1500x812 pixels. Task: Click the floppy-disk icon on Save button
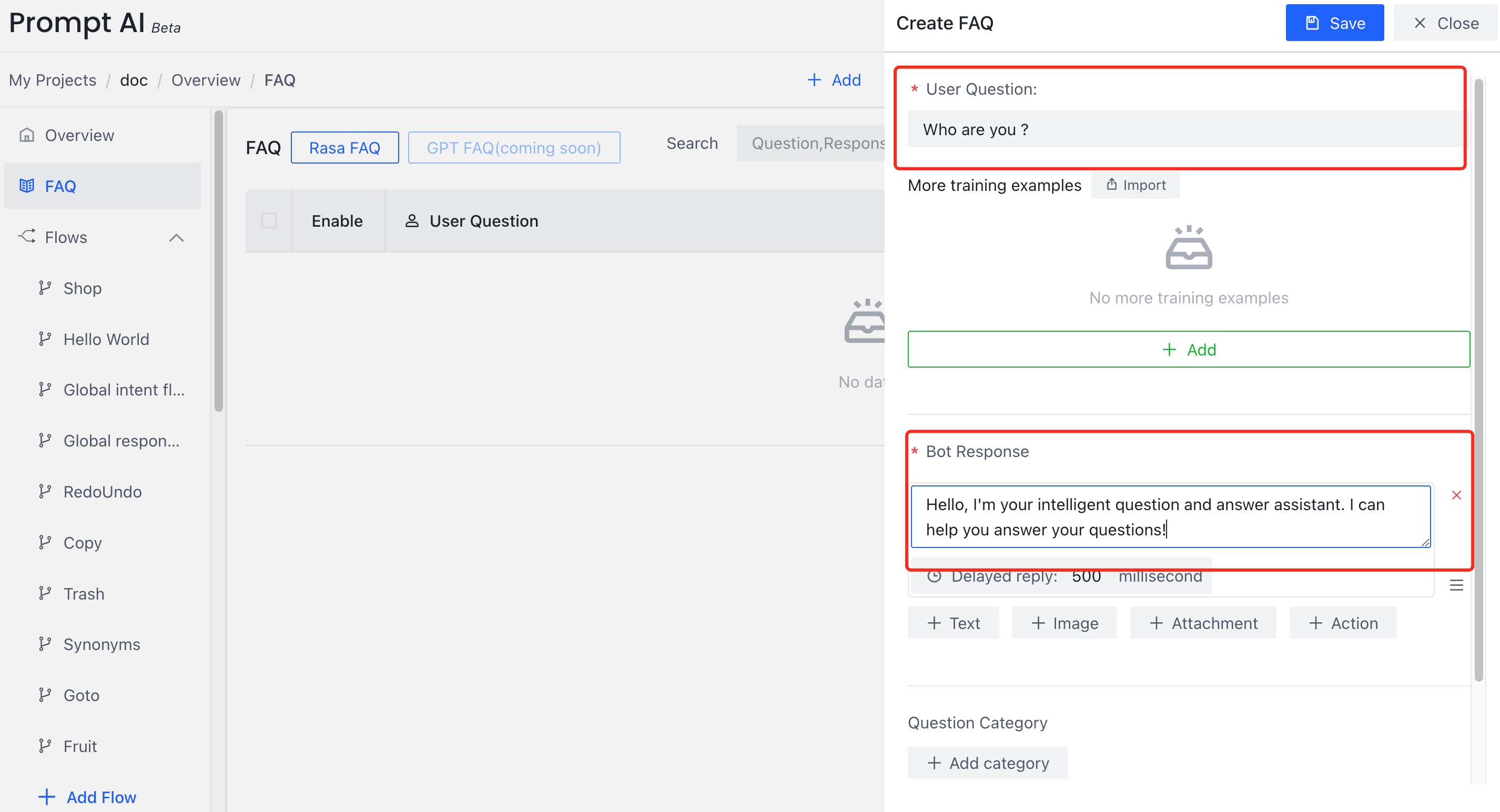[1313, 23]
